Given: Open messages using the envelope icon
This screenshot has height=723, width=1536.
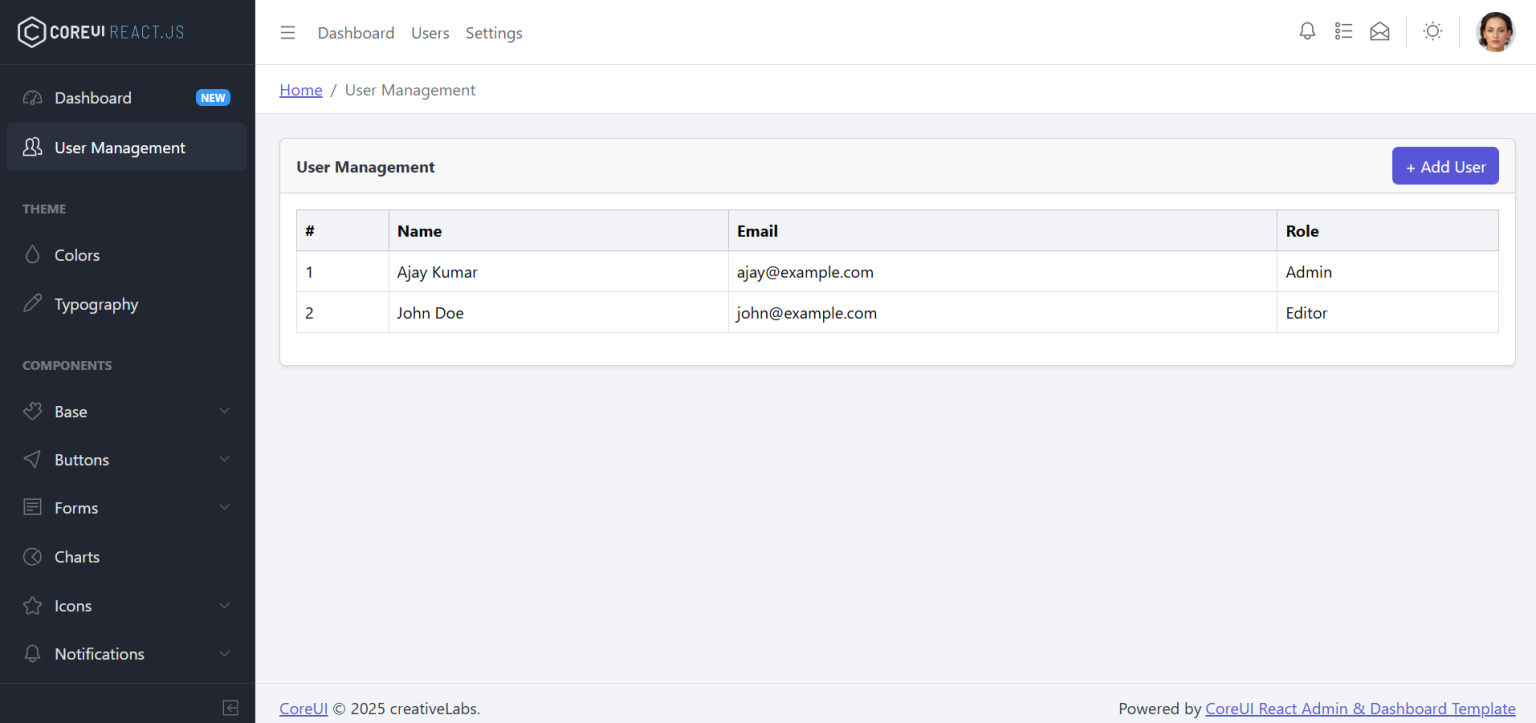Looking at the screenshot, I should (1380, 31).
